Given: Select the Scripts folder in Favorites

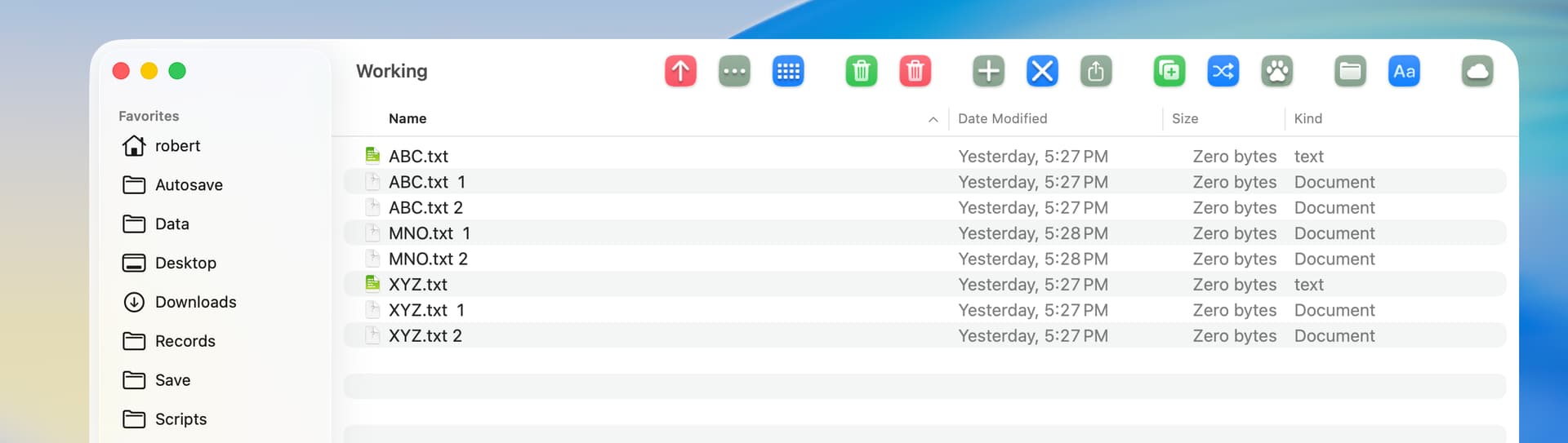Looking at the screenshot, I should [180, 419].
